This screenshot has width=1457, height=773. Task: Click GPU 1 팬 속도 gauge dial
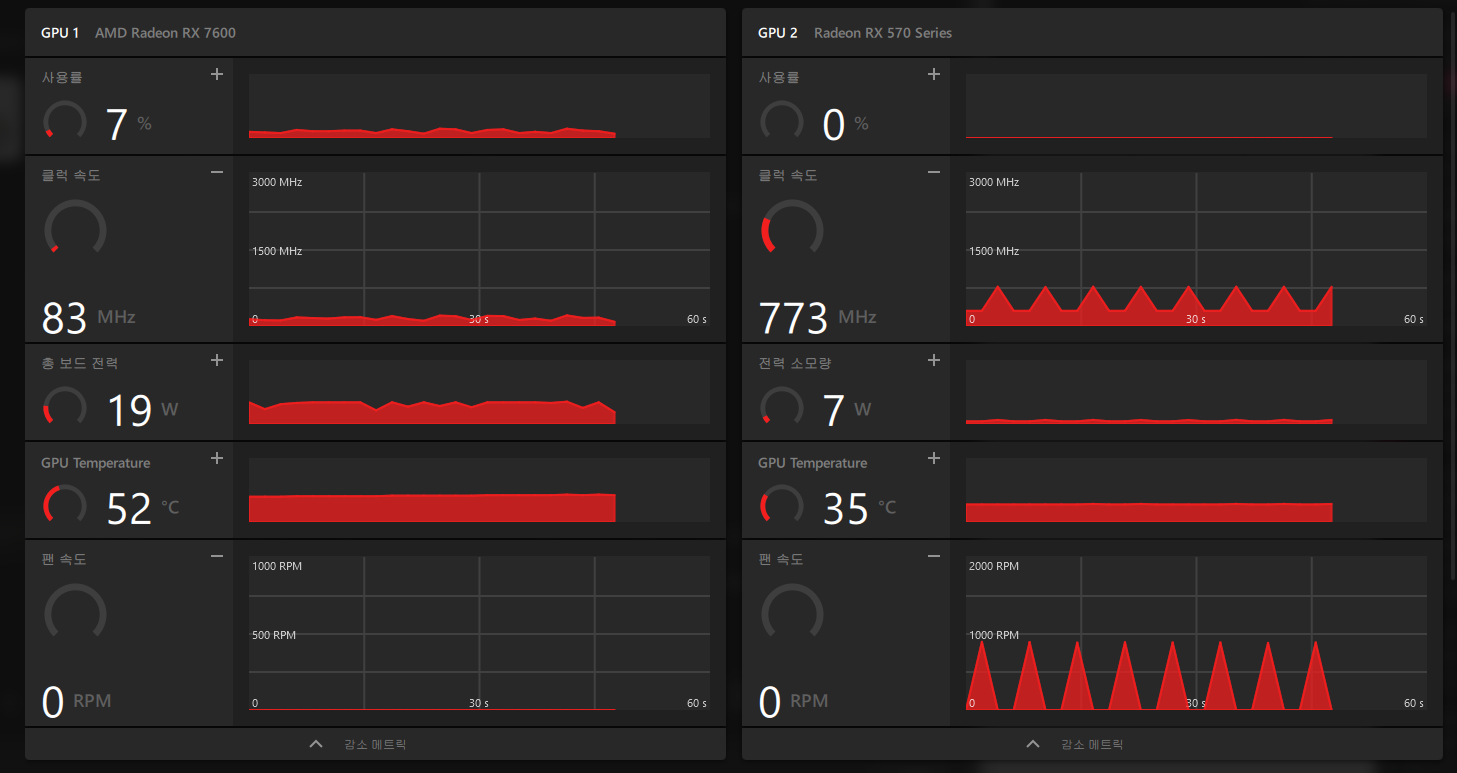tap(75, 612)
